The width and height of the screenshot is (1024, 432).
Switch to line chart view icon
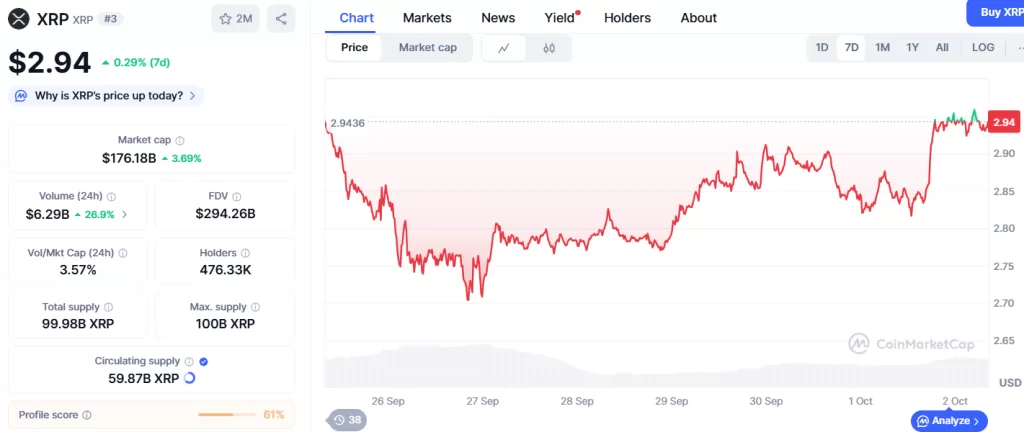(x=504, y=48)
